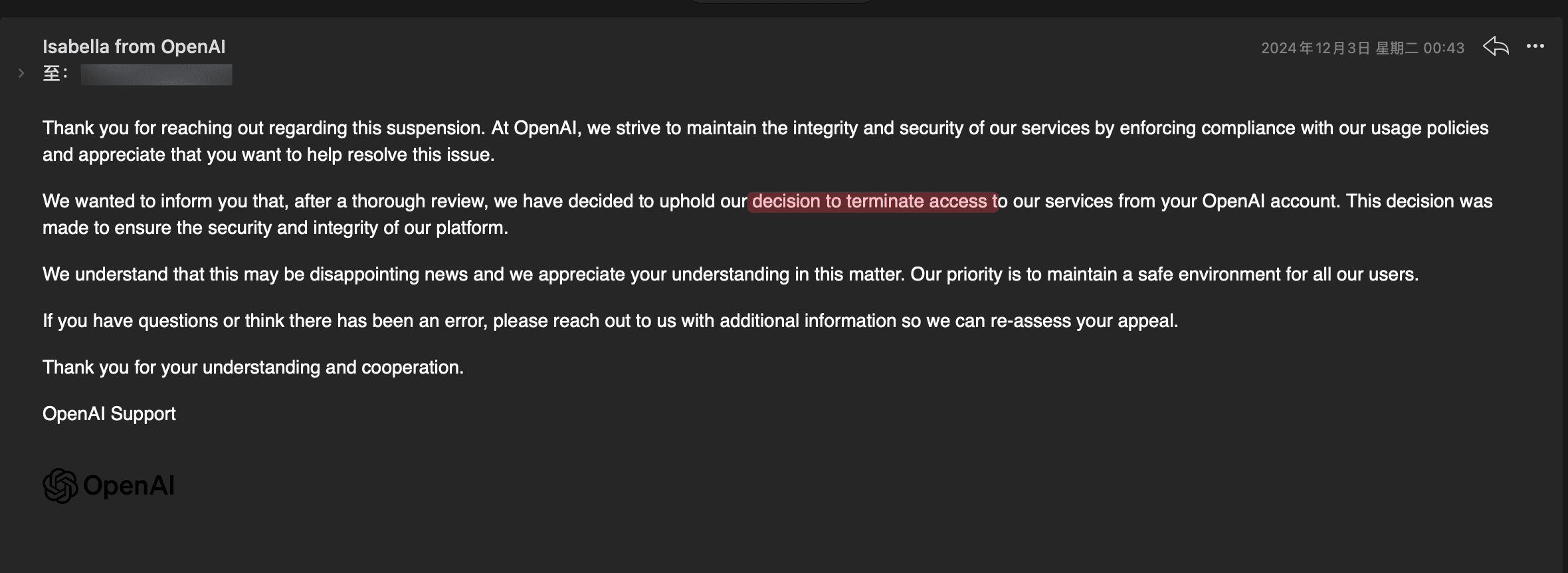Click Thank you for your understanding line
1568x573 pixels.
click(x=253, y=368)
